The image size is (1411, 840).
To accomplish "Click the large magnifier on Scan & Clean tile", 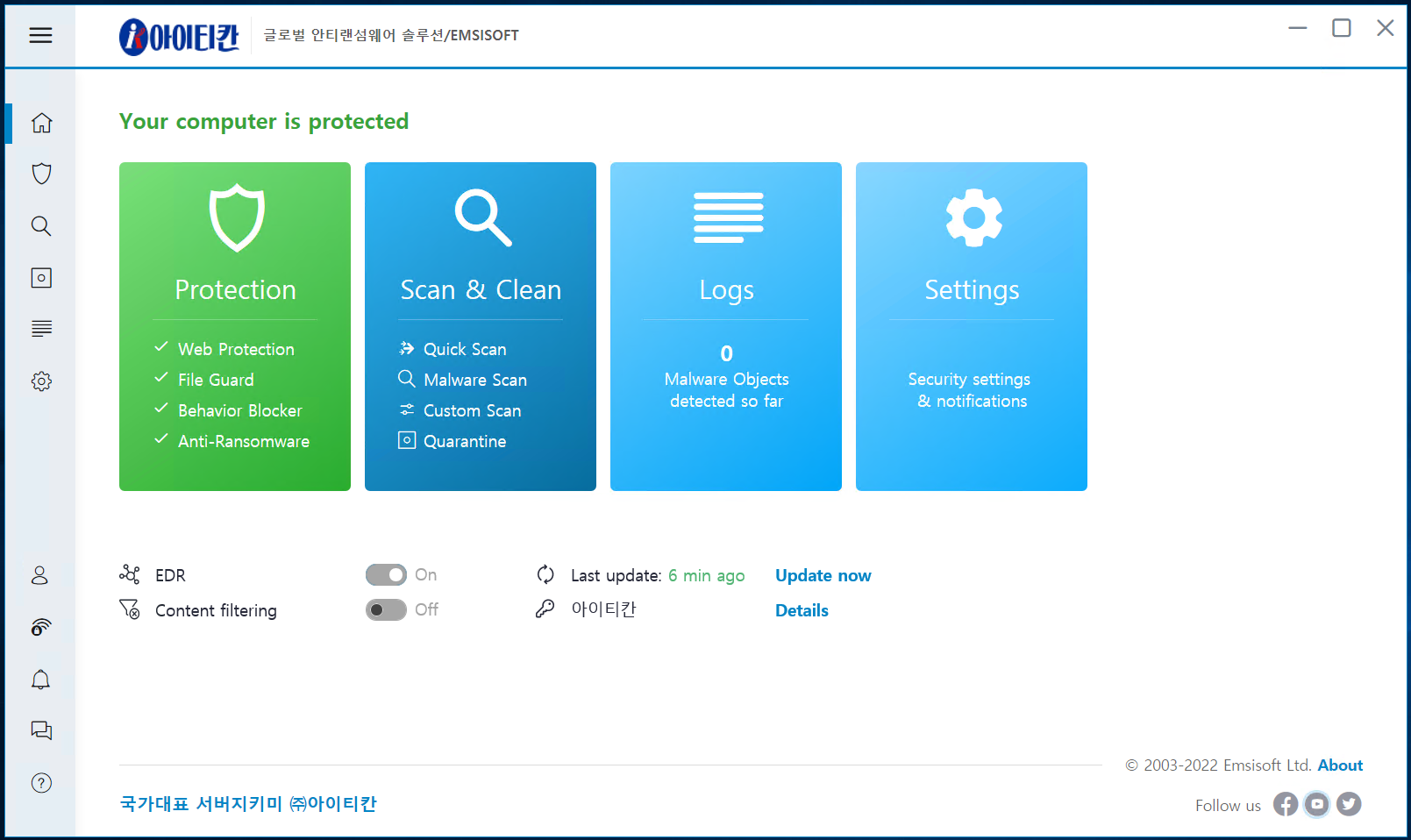I will pyautogui.click(x=482, y=217).
